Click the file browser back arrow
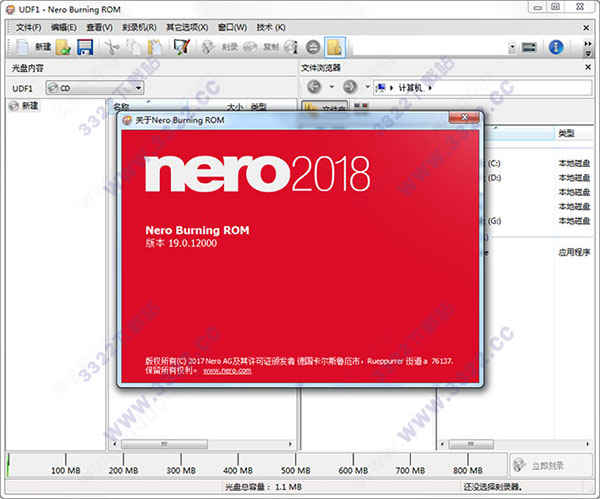This screenshot has height=499, width=600. pyautogui.click(x=314, y=87)
